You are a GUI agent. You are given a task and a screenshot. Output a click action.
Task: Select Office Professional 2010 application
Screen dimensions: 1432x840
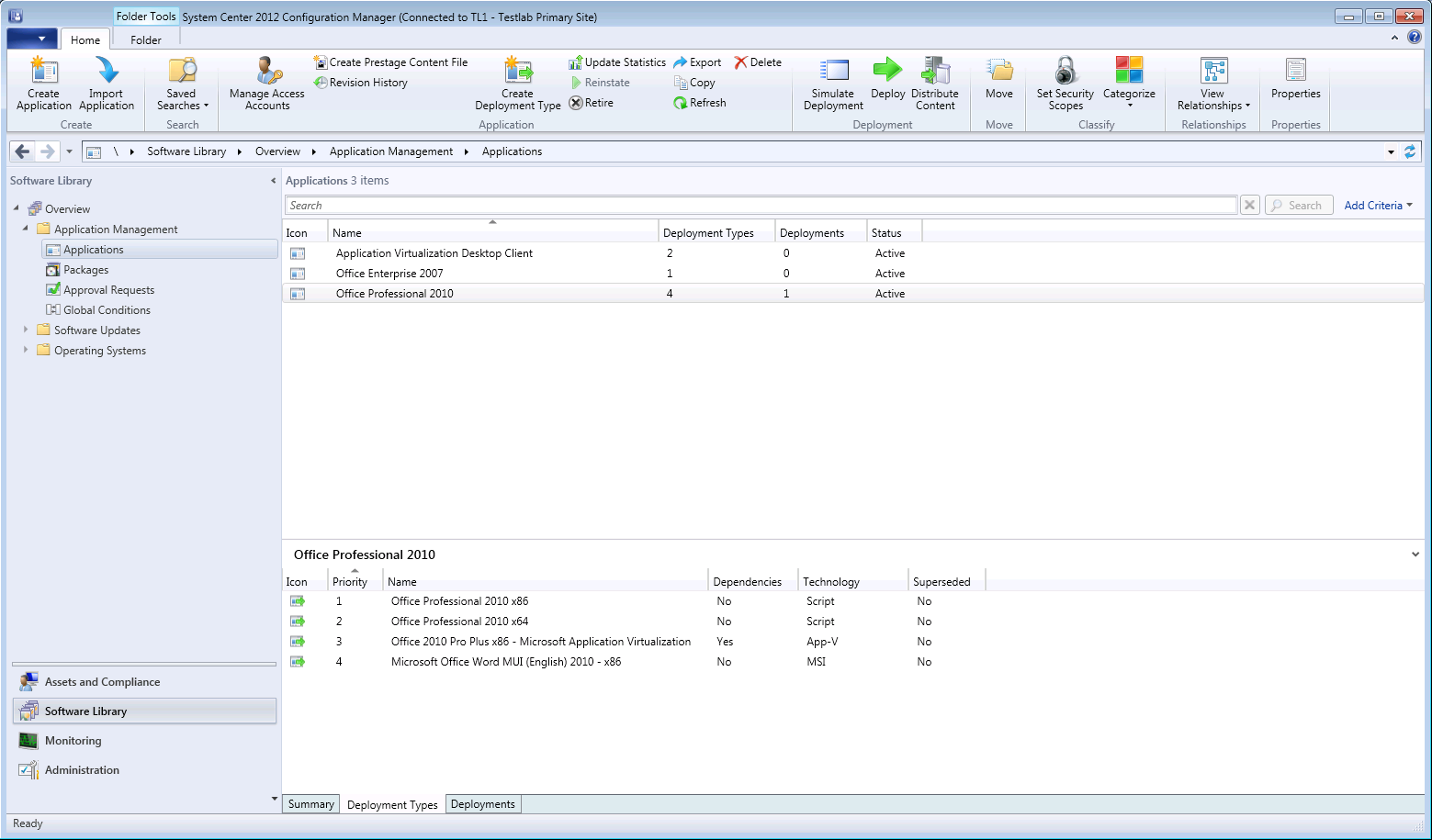pyautogui.click(x=852, y=294)
